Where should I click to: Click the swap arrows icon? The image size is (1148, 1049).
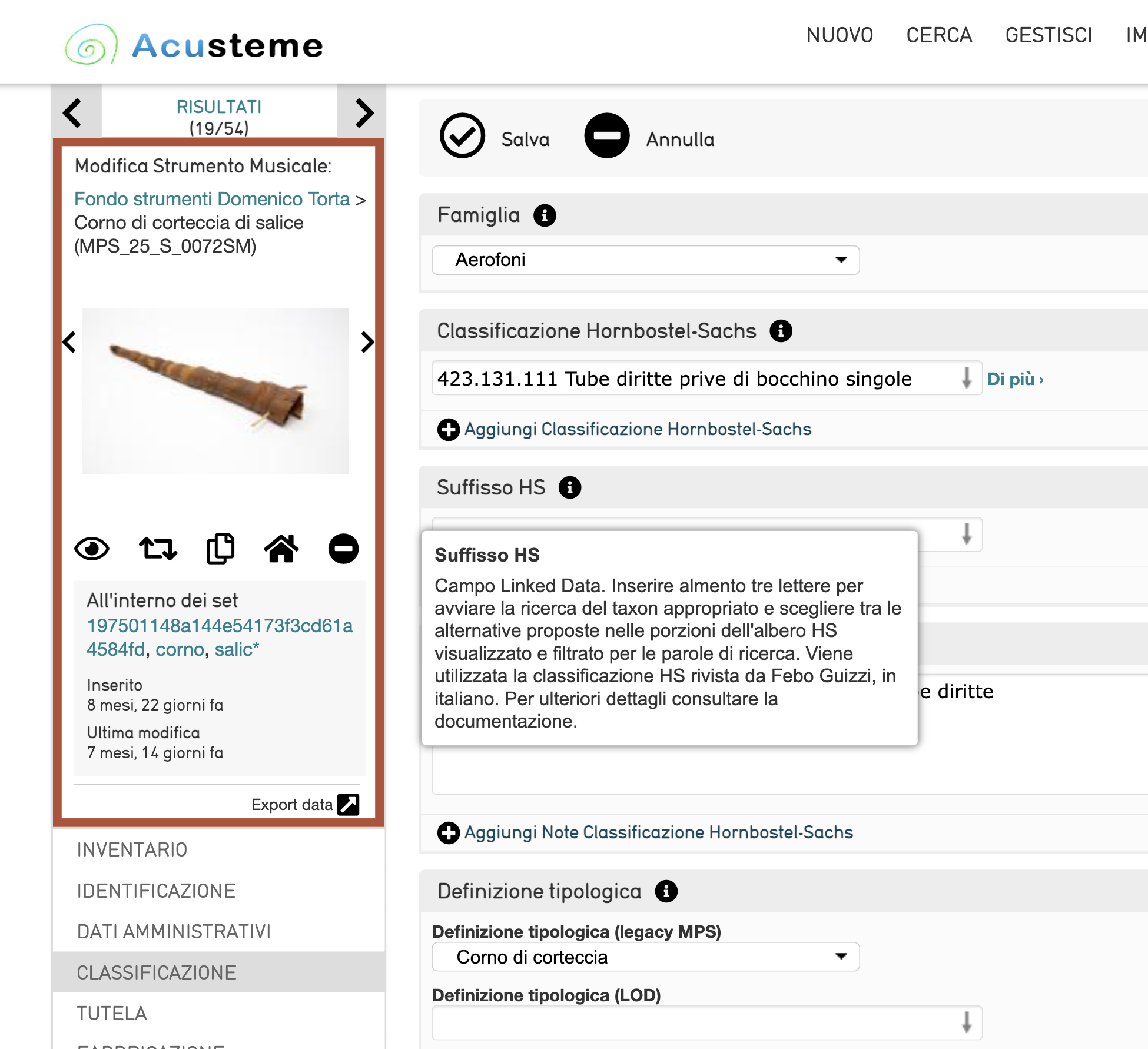pos(158,549)
